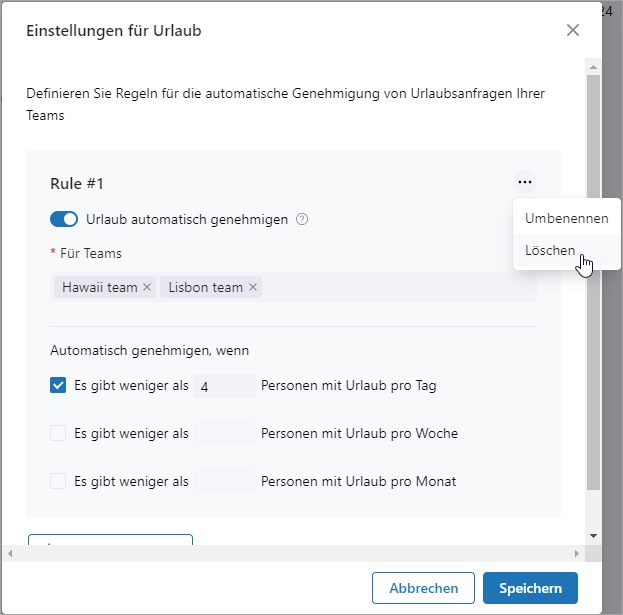Open the Rule #1 three-dot options menu
This screenshot has width=623, height=615.
525,182
